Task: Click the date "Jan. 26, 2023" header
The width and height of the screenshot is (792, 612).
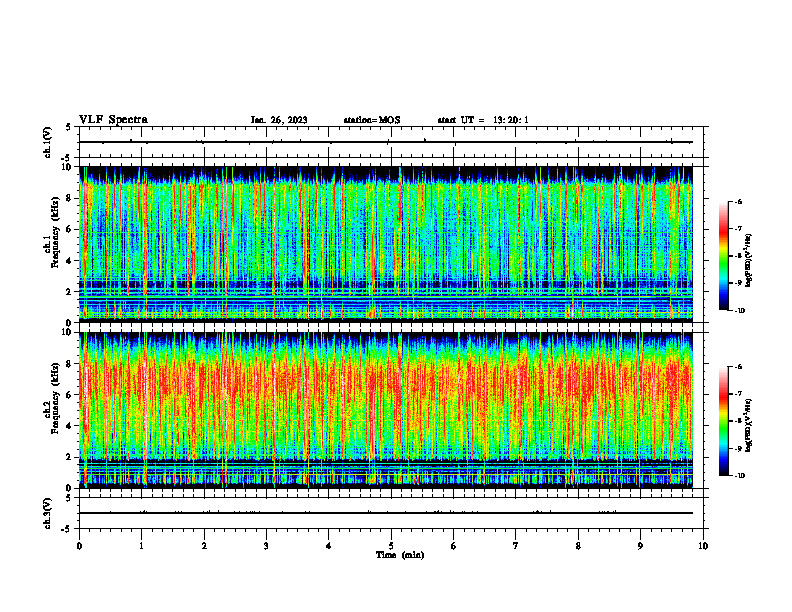Action: [279, 120]
